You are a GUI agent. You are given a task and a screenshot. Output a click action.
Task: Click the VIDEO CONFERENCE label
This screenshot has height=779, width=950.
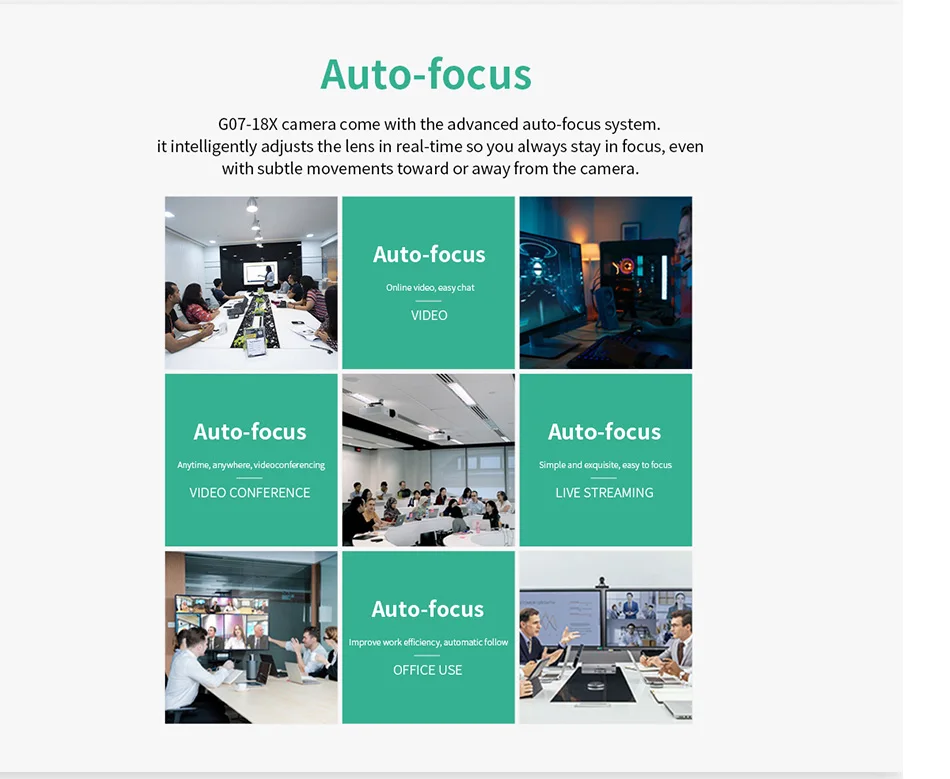[x=250, y=492]
